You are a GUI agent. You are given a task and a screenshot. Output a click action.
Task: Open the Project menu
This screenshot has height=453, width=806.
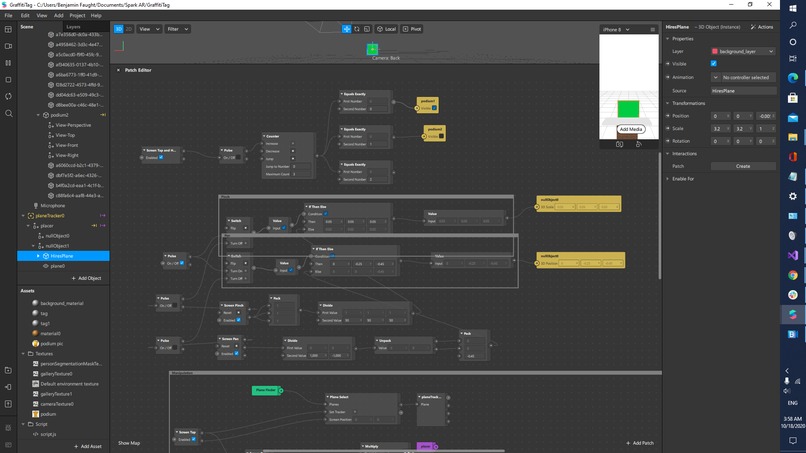77,15
